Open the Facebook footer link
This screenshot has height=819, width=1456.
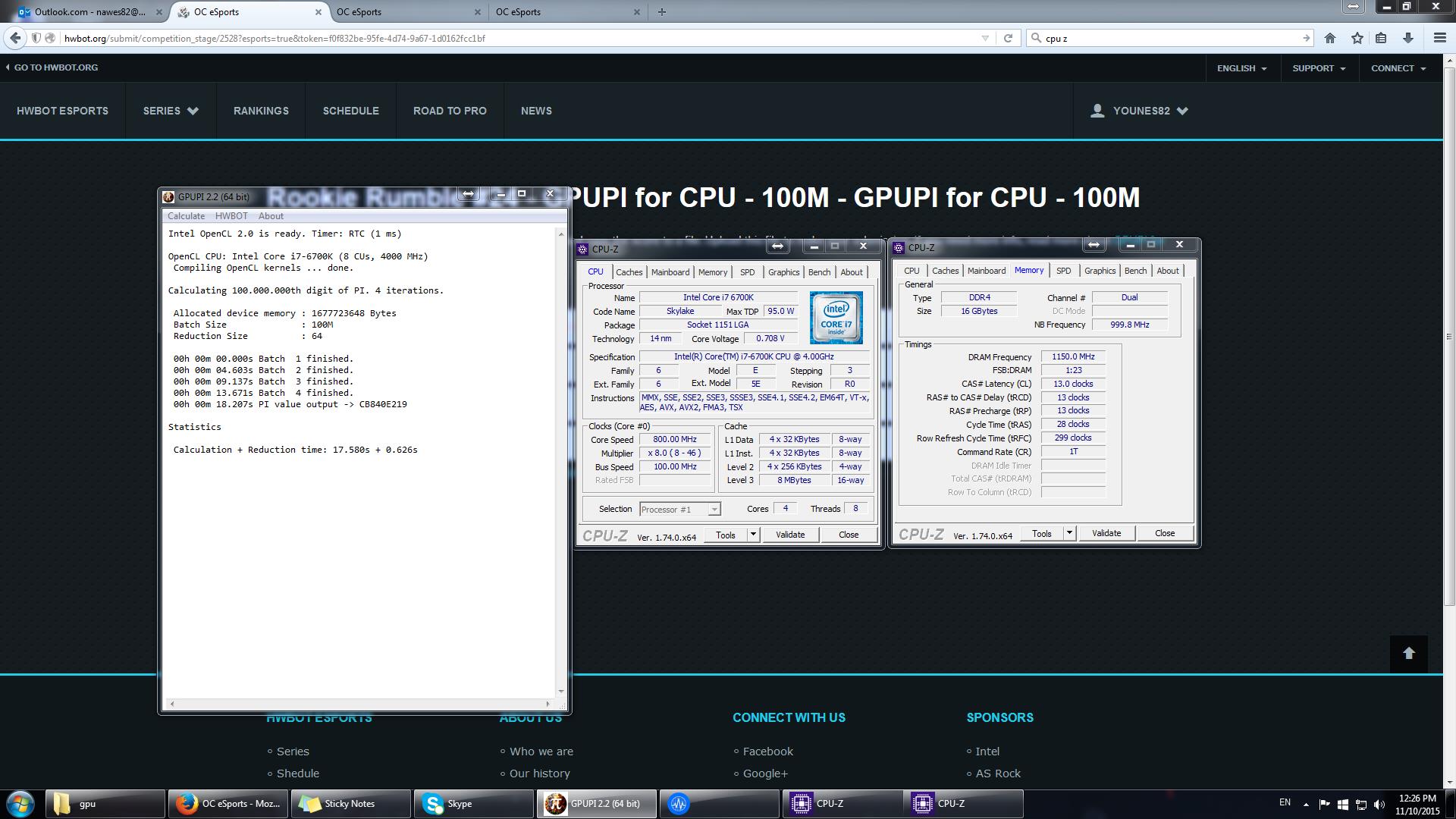coord(767,752)
